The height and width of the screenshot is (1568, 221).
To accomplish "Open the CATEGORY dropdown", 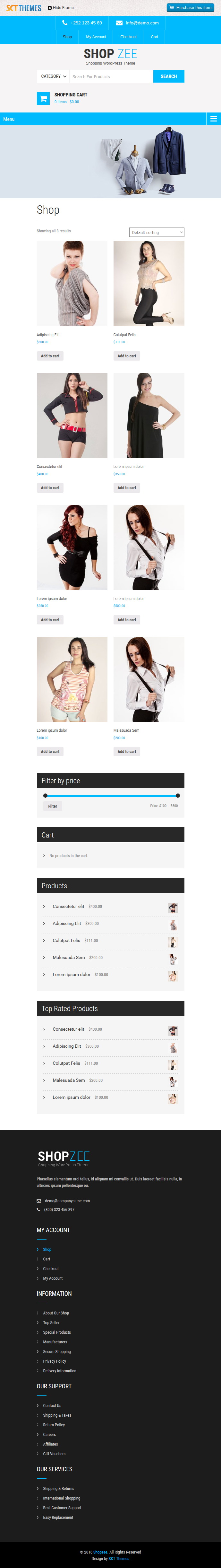I will point(54,76).
